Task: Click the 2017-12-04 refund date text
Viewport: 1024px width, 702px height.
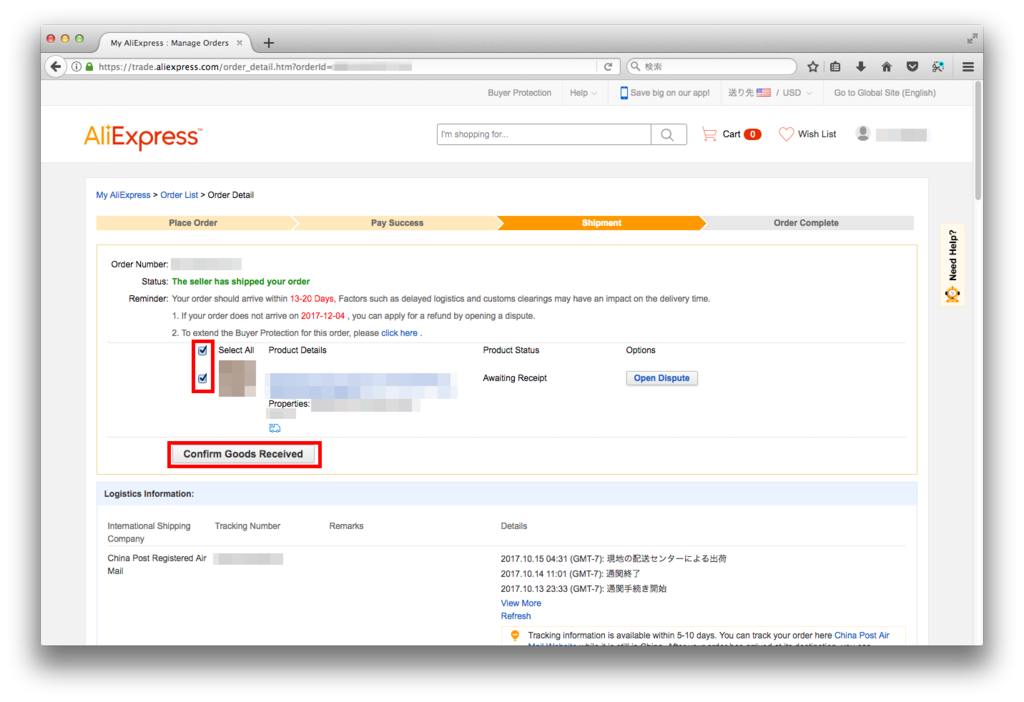Action: tap(323, 316)
